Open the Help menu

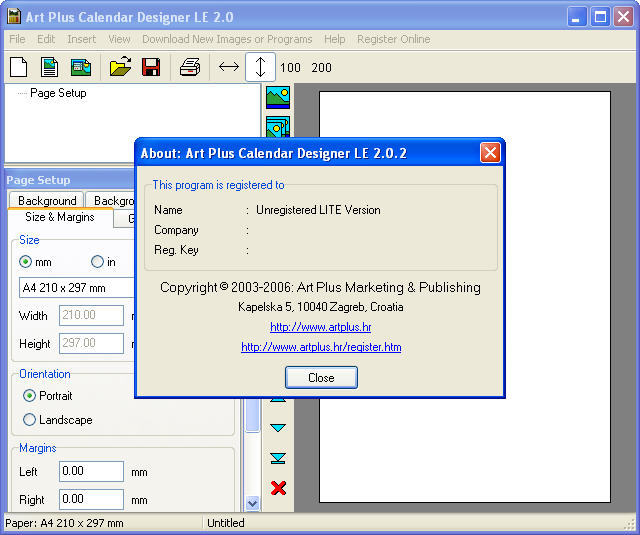335,39
